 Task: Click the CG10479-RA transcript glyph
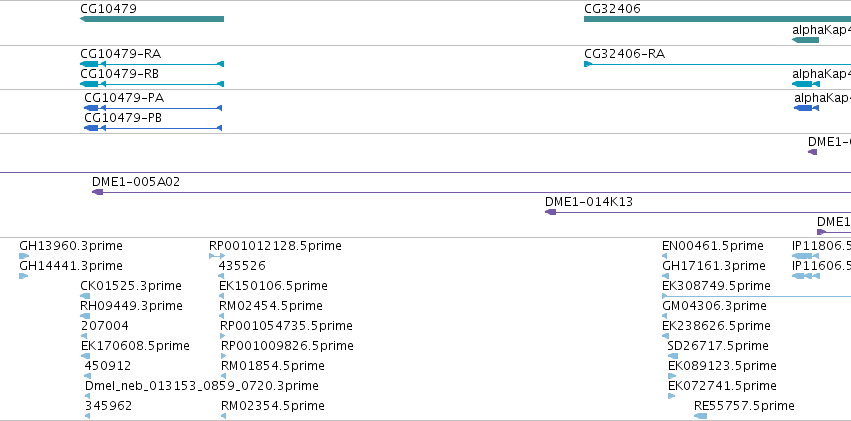pos(152,64)
